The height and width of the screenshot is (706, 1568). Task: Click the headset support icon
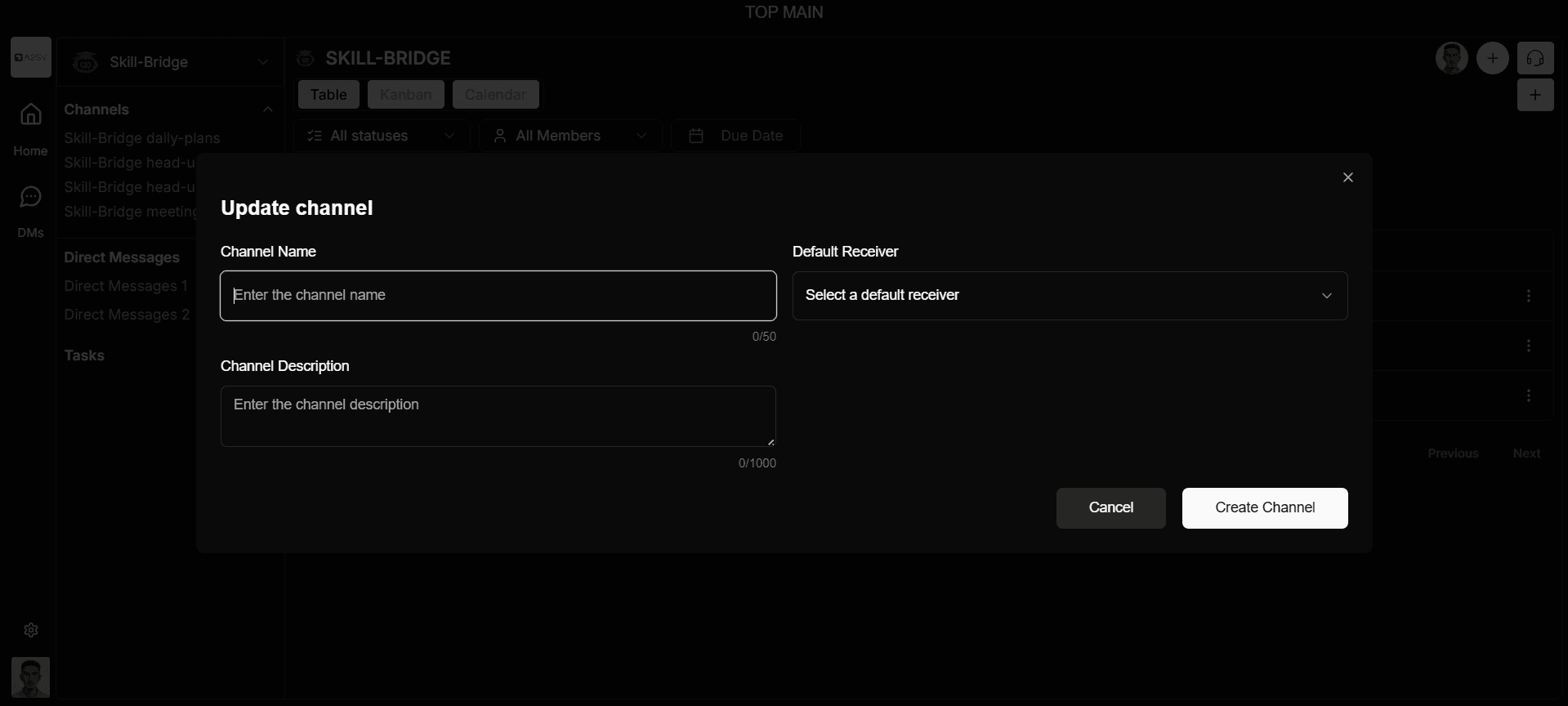point(1535,59)
